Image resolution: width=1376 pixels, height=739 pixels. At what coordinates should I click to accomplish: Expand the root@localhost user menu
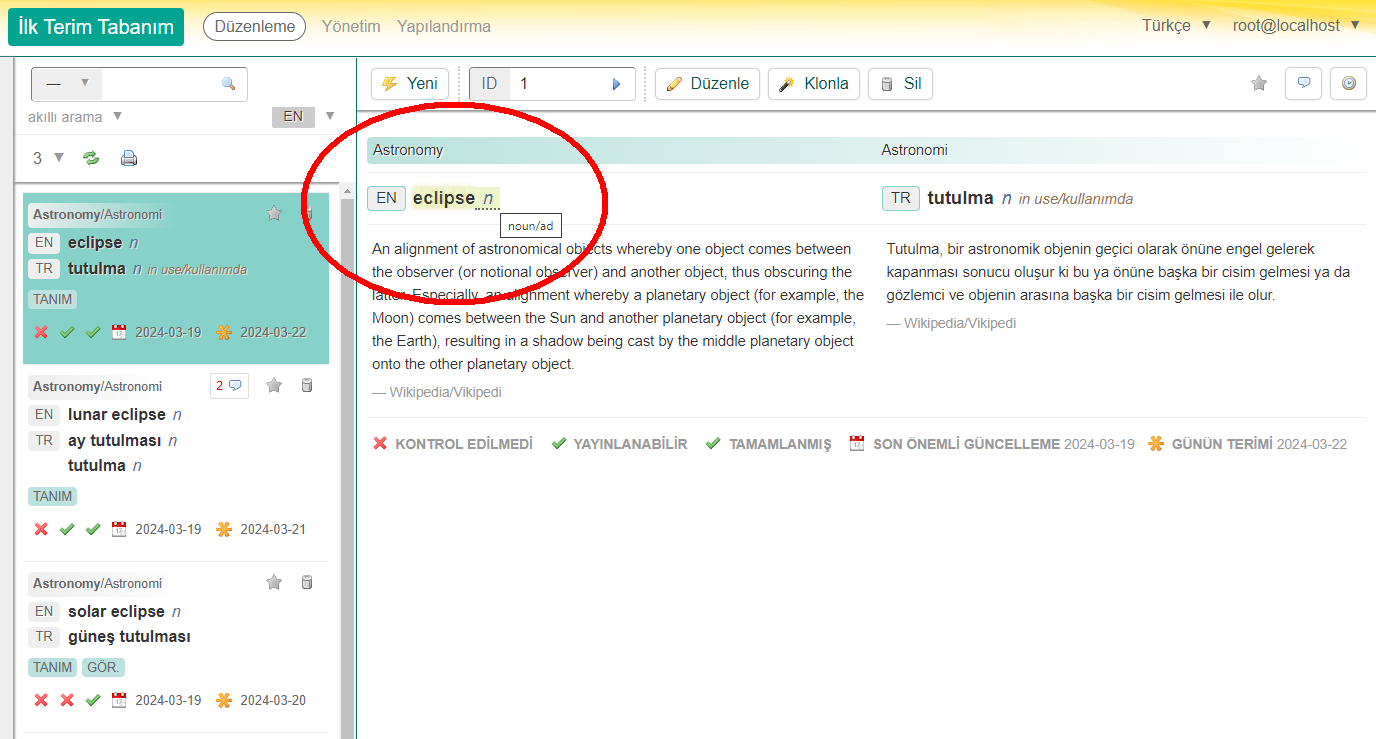[x=1295, y=26]
